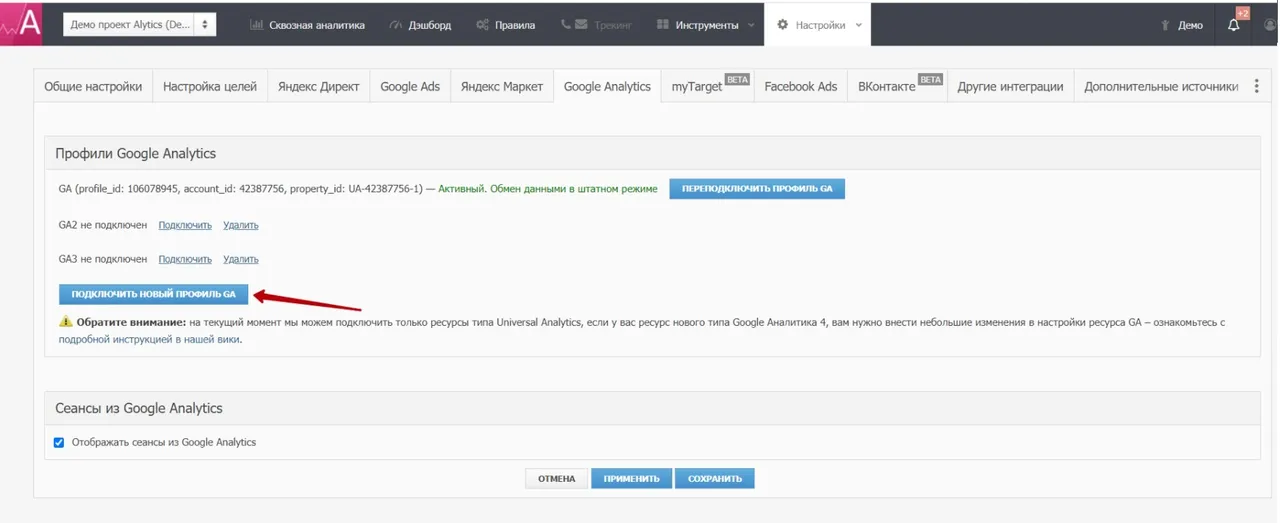Select the Google Analytics tab

pyautogui.click(x=607, y=87)
